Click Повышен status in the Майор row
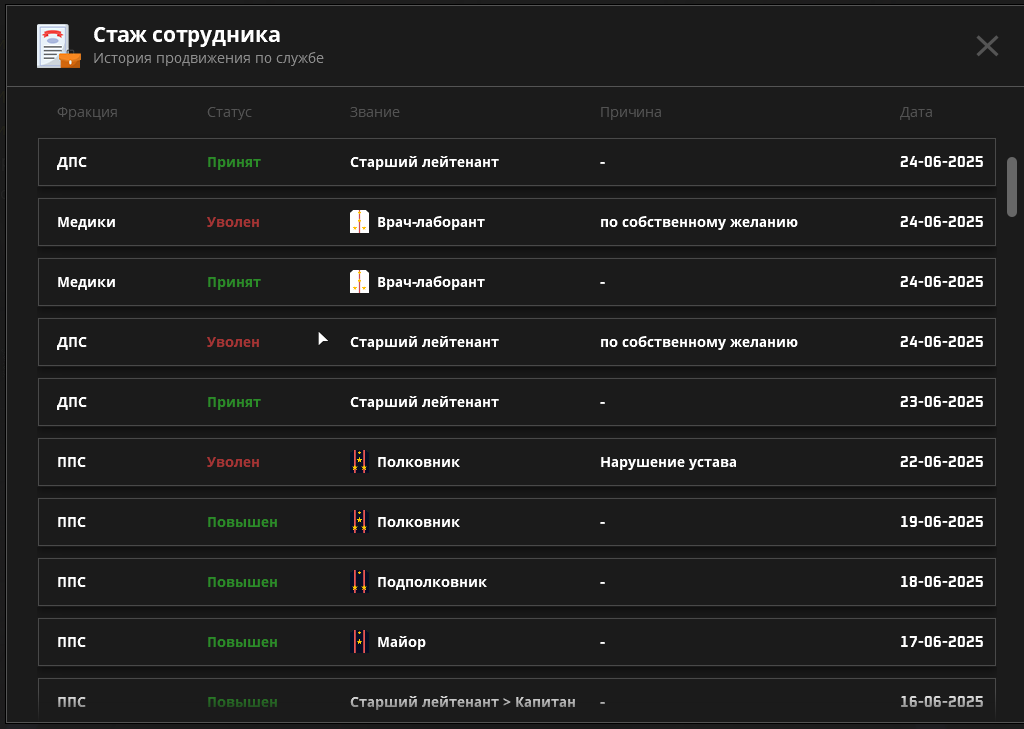This screenshot has width=1024, height=729. click(242, 642)
